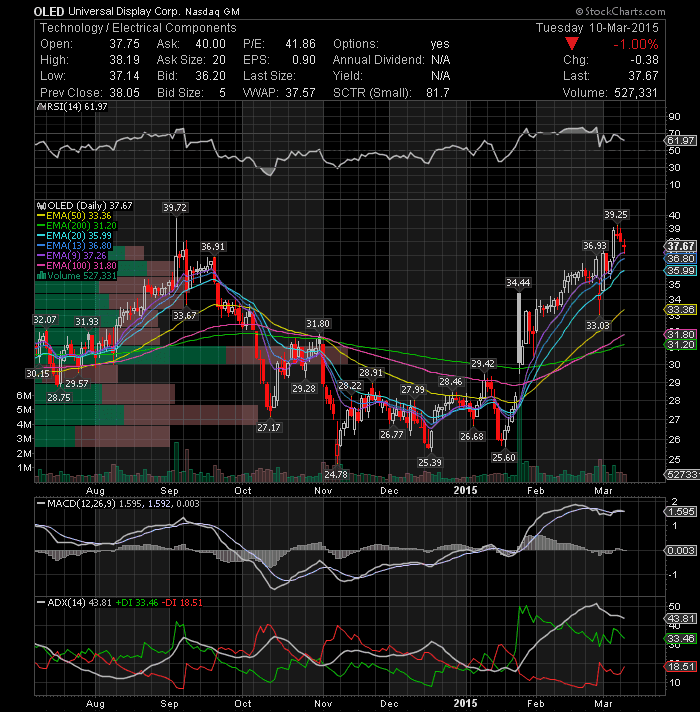
Task: Click the magenta EMA(100) legend color dash
Action: [40, 266]
